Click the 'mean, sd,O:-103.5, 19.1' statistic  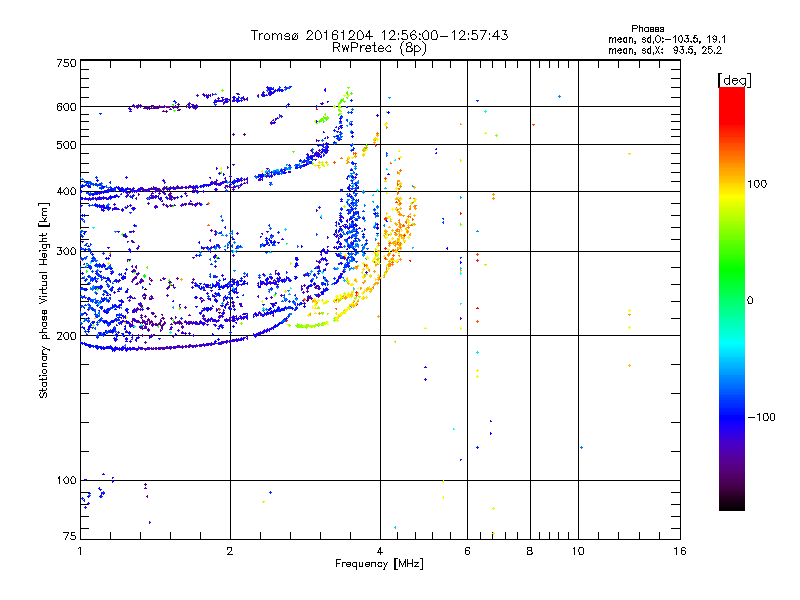point(667,39)
